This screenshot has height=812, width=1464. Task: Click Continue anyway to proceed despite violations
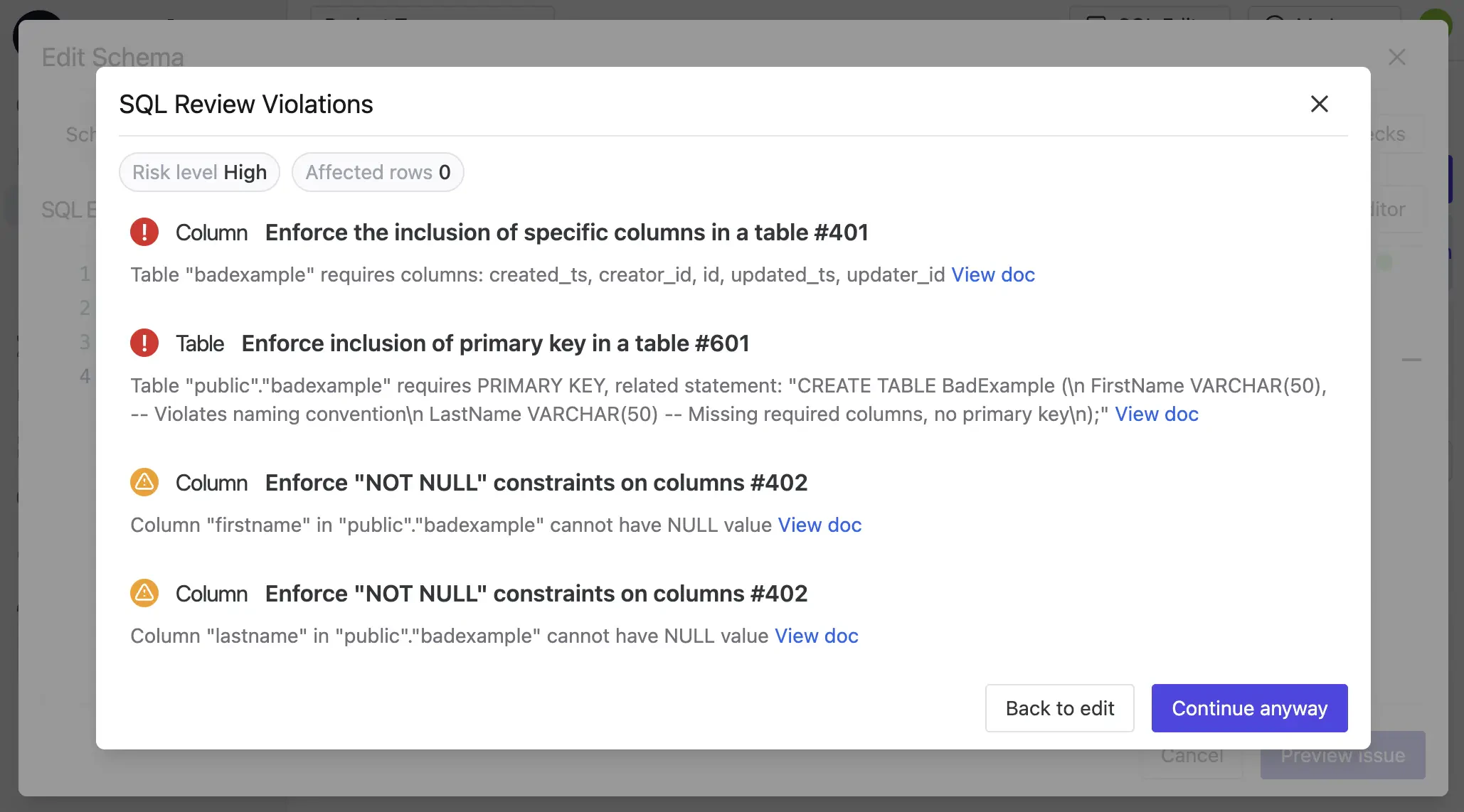coord(1249,708)
